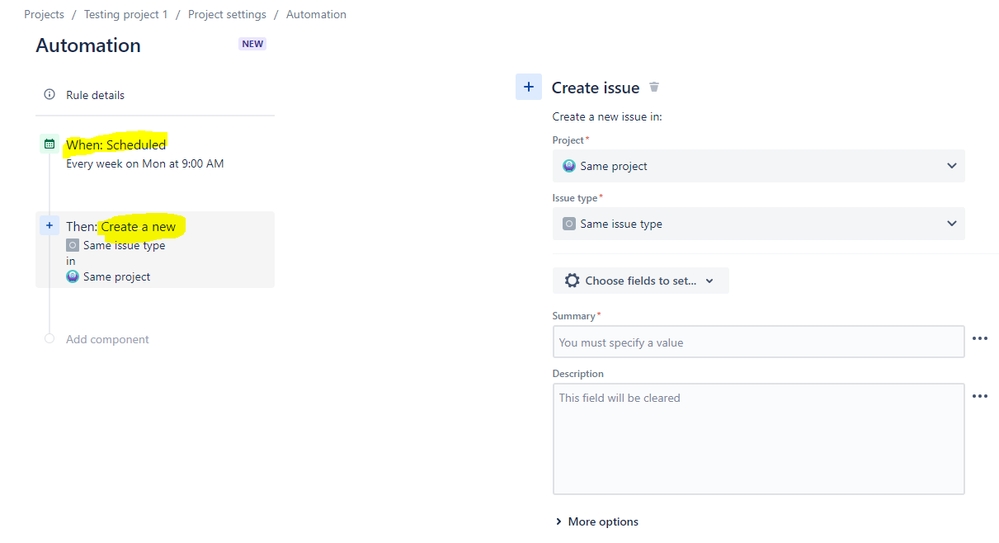Click the Rule details info icon
The image size is (999, 543).
tap(49, 94)
